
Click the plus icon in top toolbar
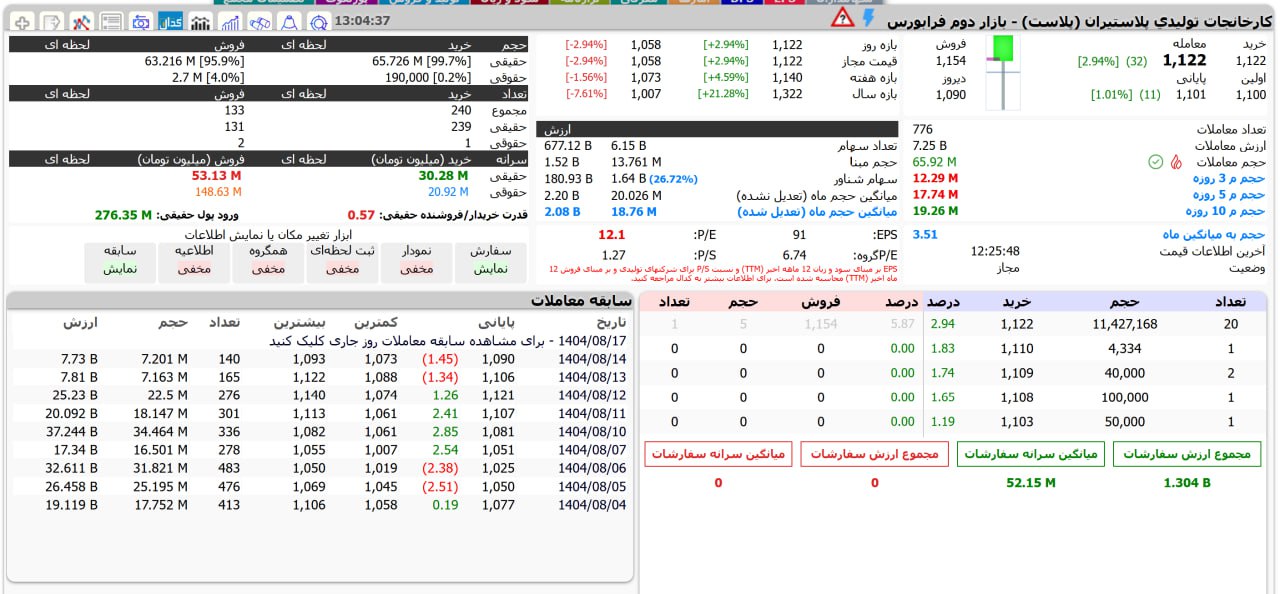22,22
